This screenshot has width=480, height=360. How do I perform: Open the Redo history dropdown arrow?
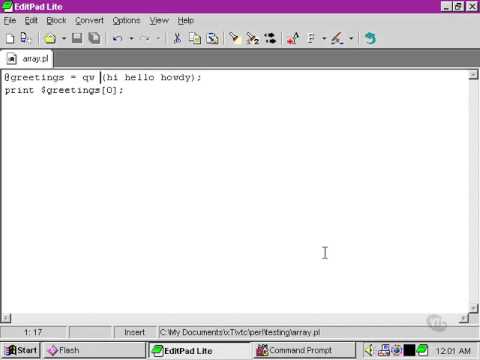(x=158, y=39)
